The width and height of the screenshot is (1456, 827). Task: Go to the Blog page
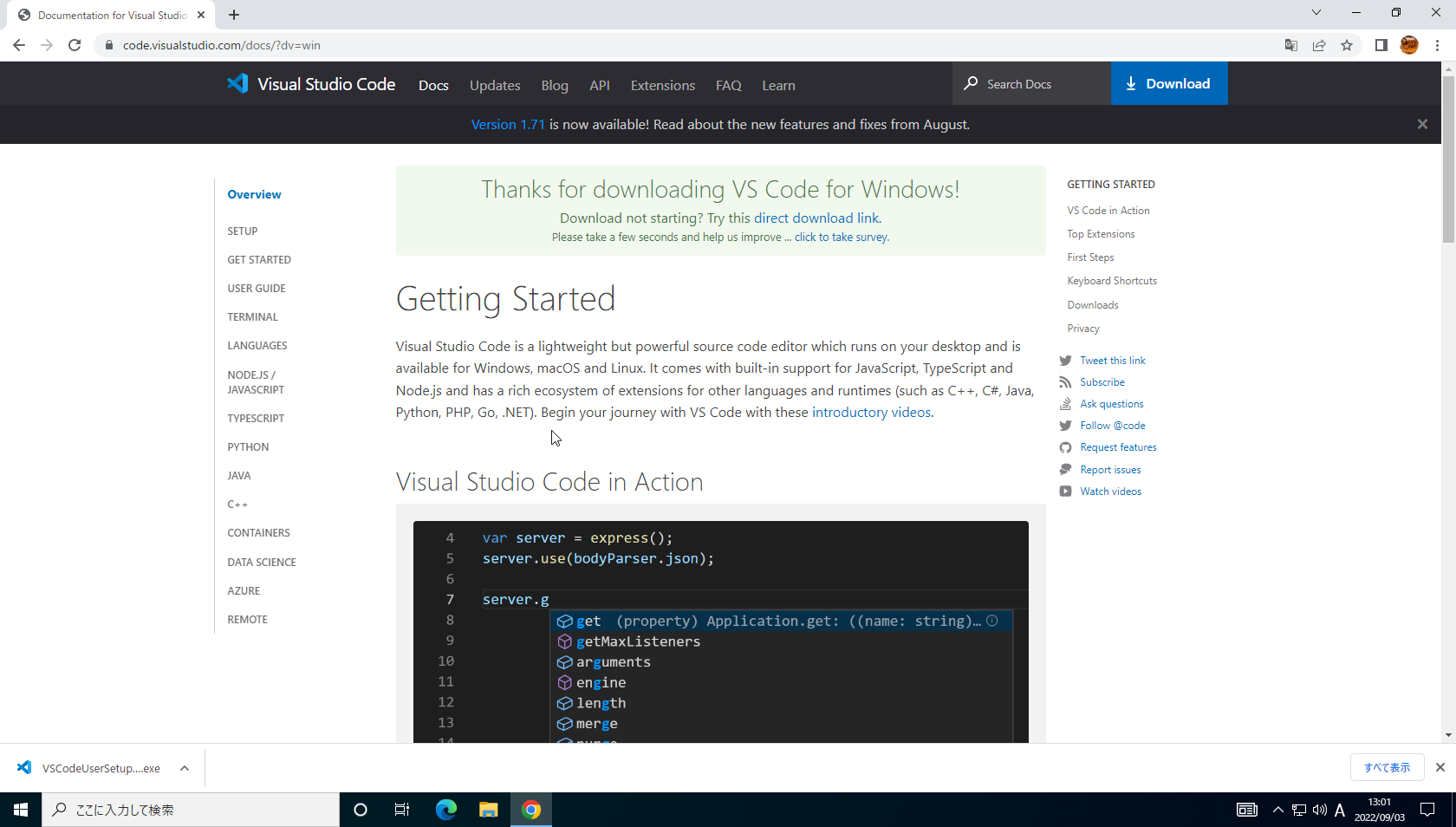coord(555,85)
